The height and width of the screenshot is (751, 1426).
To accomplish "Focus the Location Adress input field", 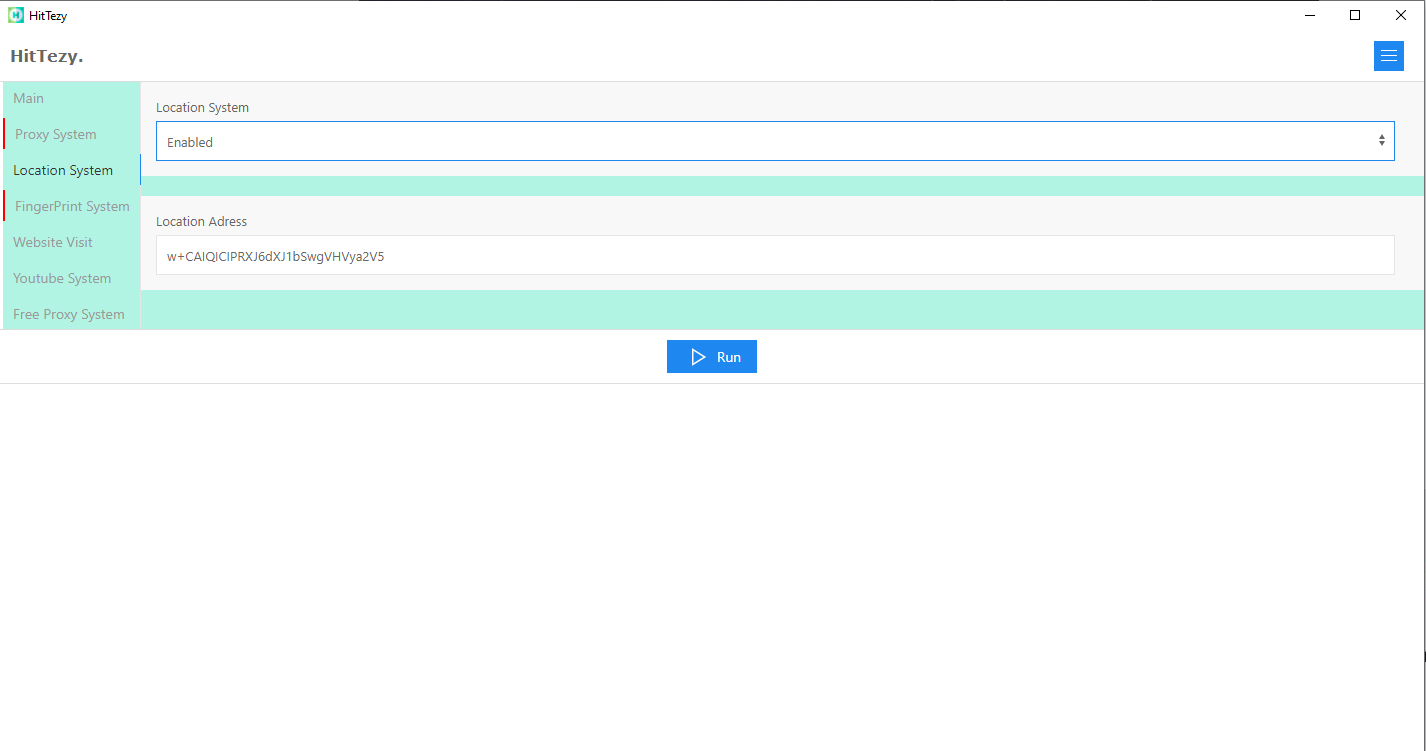I will [x=775, y=255].
